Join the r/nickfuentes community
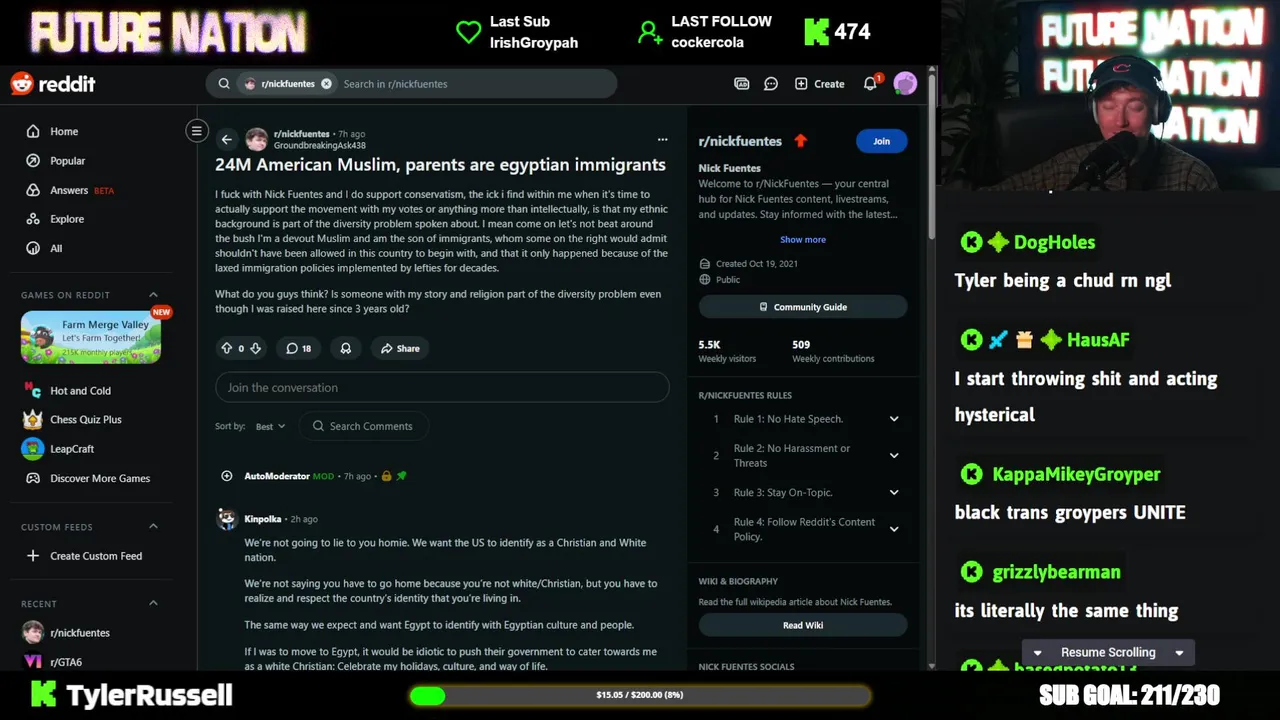The image size is (1280, 720). (x=881, y=141)
